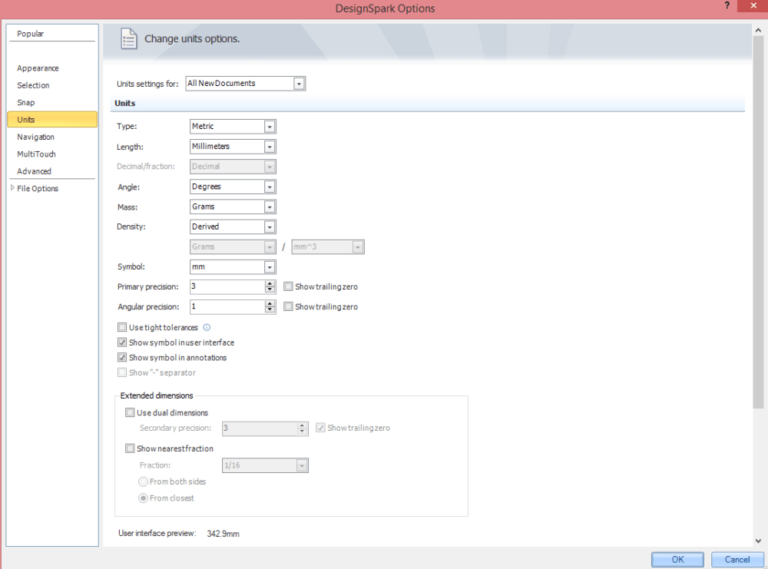Click the density volume mm^3 dropdown
The width and height of the screenshot is (768, 569).
tap(328, 247)
